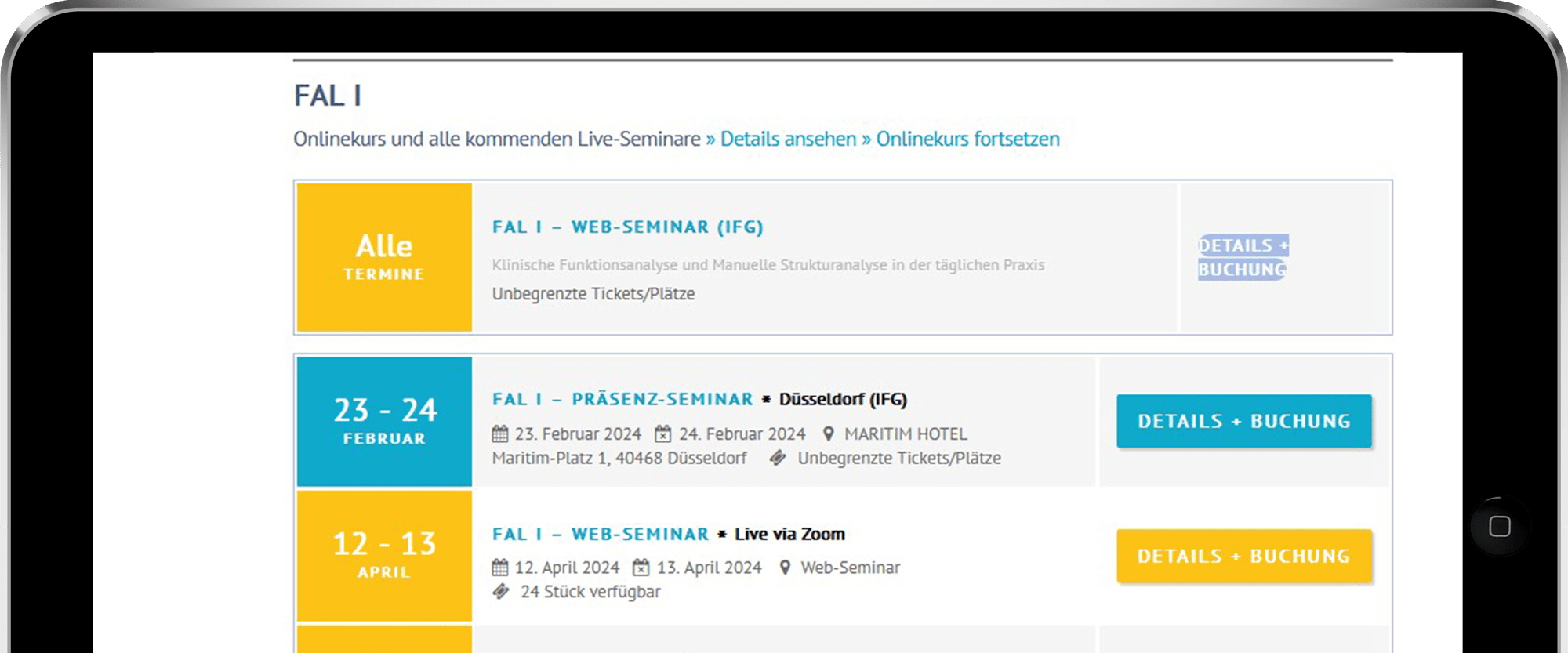
Task: Select the blue 23 - 24 Februar date tile
Action: (x=384, y=421)
